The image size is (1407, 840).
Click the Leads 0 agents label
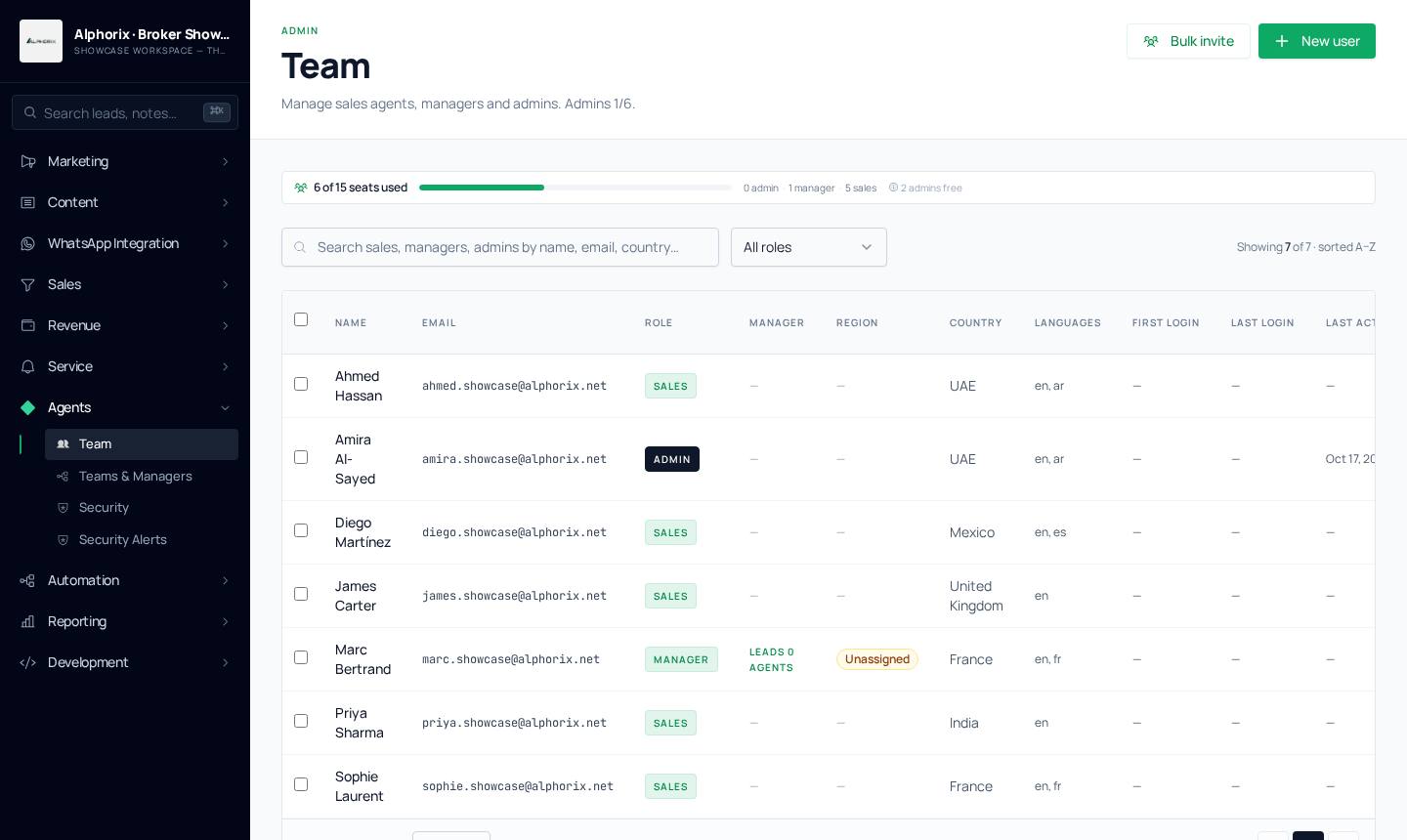pos(772,659)
